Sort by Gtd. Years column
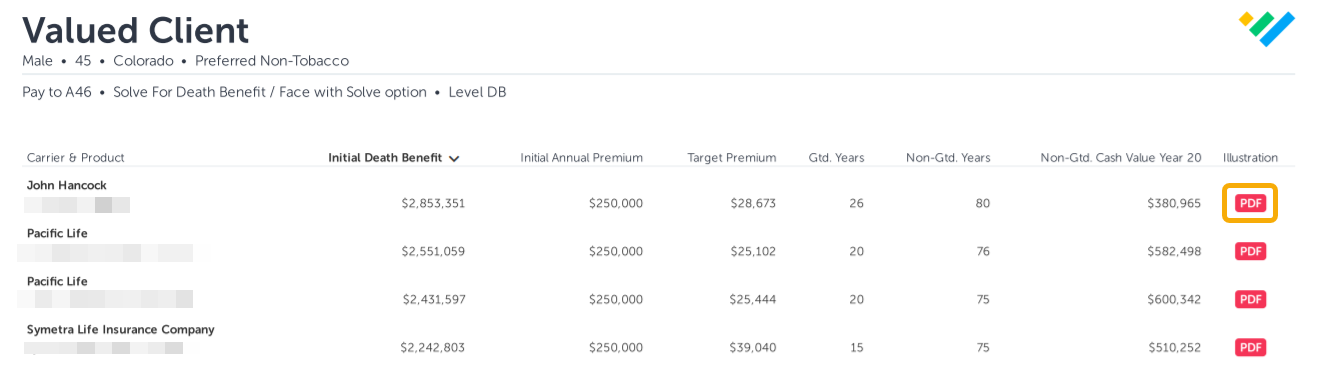The height and width of the screenshot is (389, 1317). pyautogui.click(x=836, y=158)
